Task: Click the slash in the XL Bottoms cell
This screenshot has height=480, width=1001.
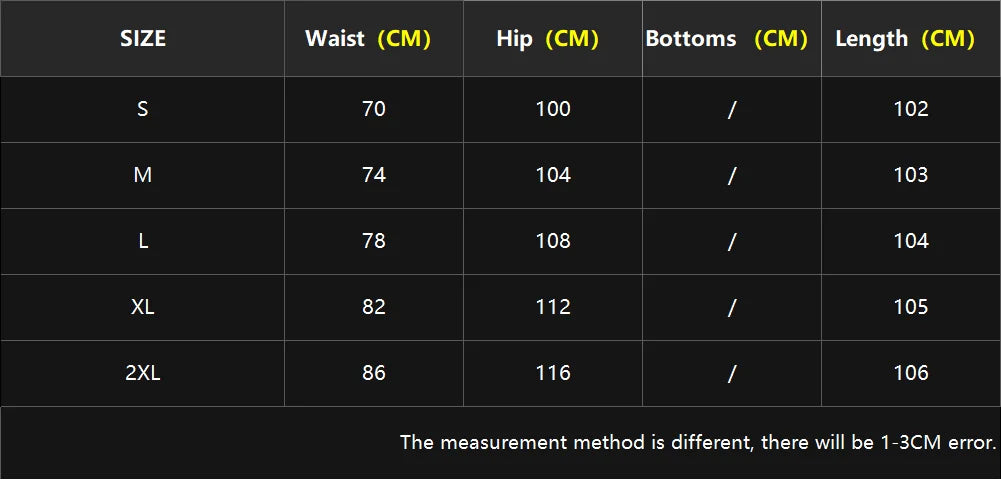Action: coord(732,307)
